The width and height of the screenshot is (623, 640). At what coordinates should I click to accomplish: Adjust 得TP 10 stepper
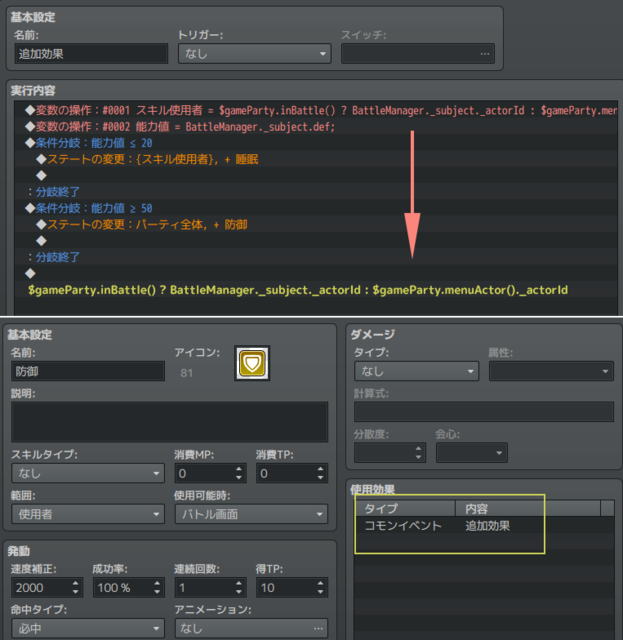coord(320,587)
